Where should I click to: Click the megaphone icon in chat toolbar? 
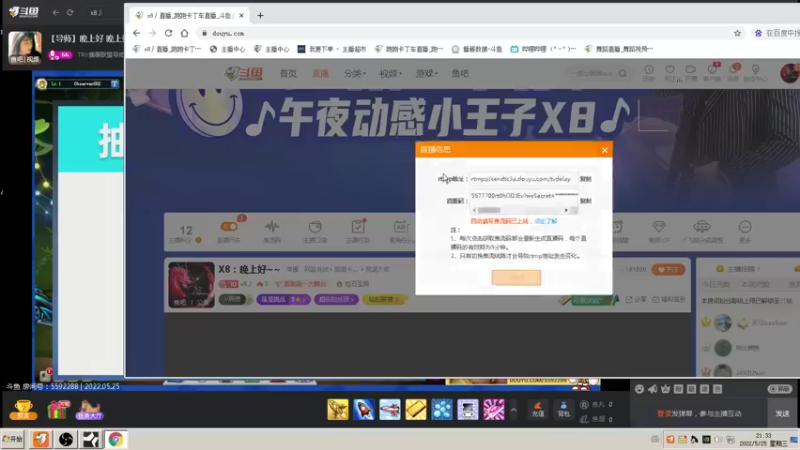[653, 389]
